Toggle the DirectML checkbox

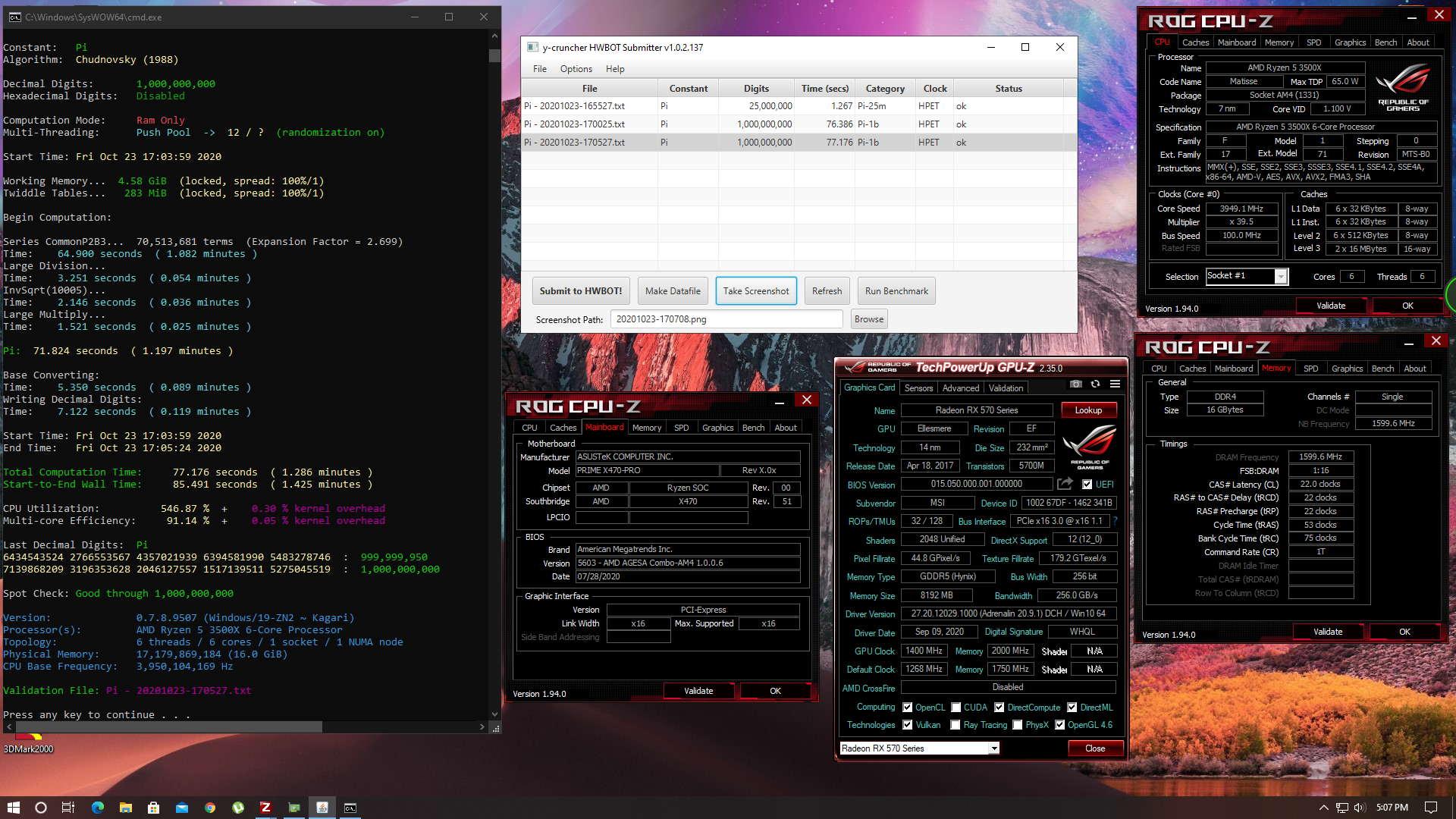pyautogui.click(x=1072, y=708)
